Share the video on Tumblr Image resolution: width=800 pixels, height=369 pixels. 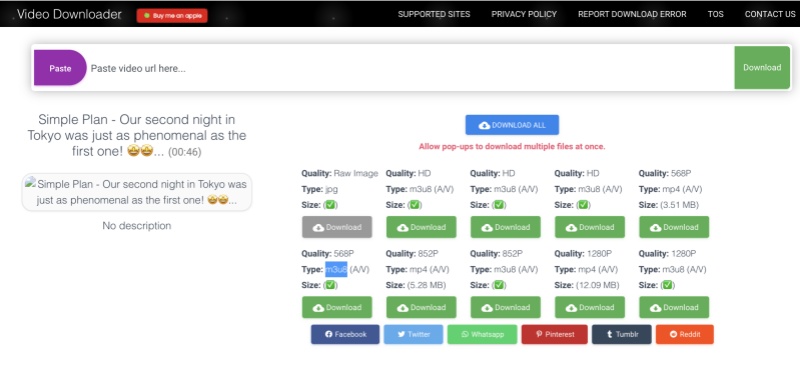[x=621, y=334]
